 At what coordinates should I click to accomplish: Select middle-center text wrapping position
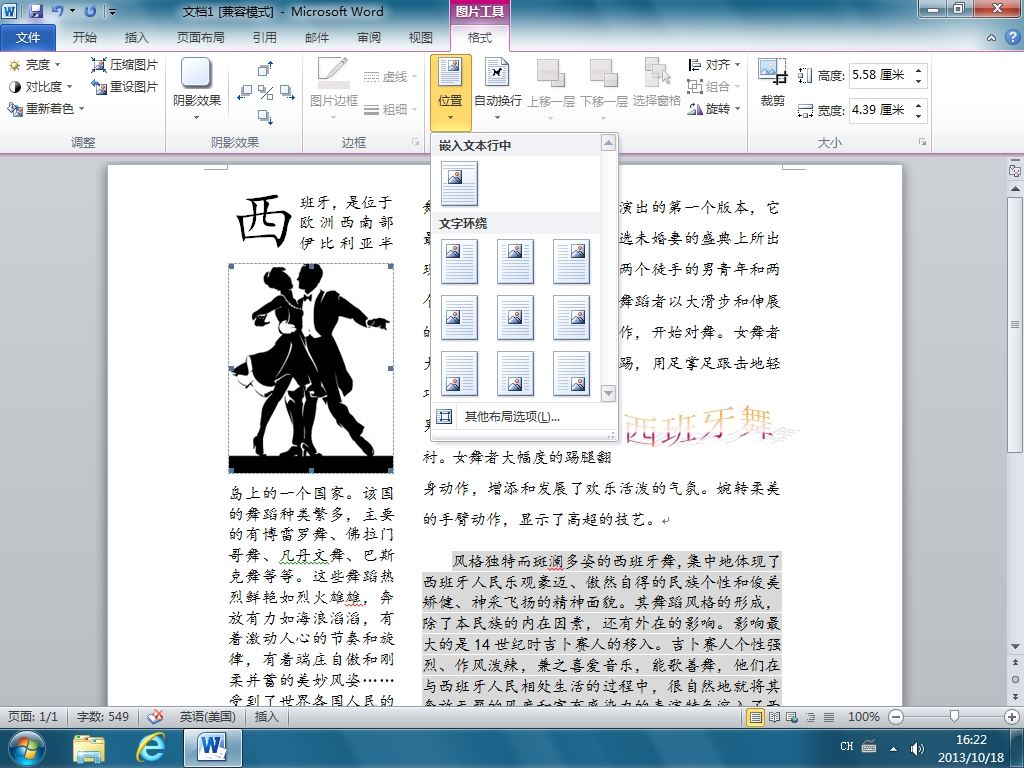click(x=515, y=317)
